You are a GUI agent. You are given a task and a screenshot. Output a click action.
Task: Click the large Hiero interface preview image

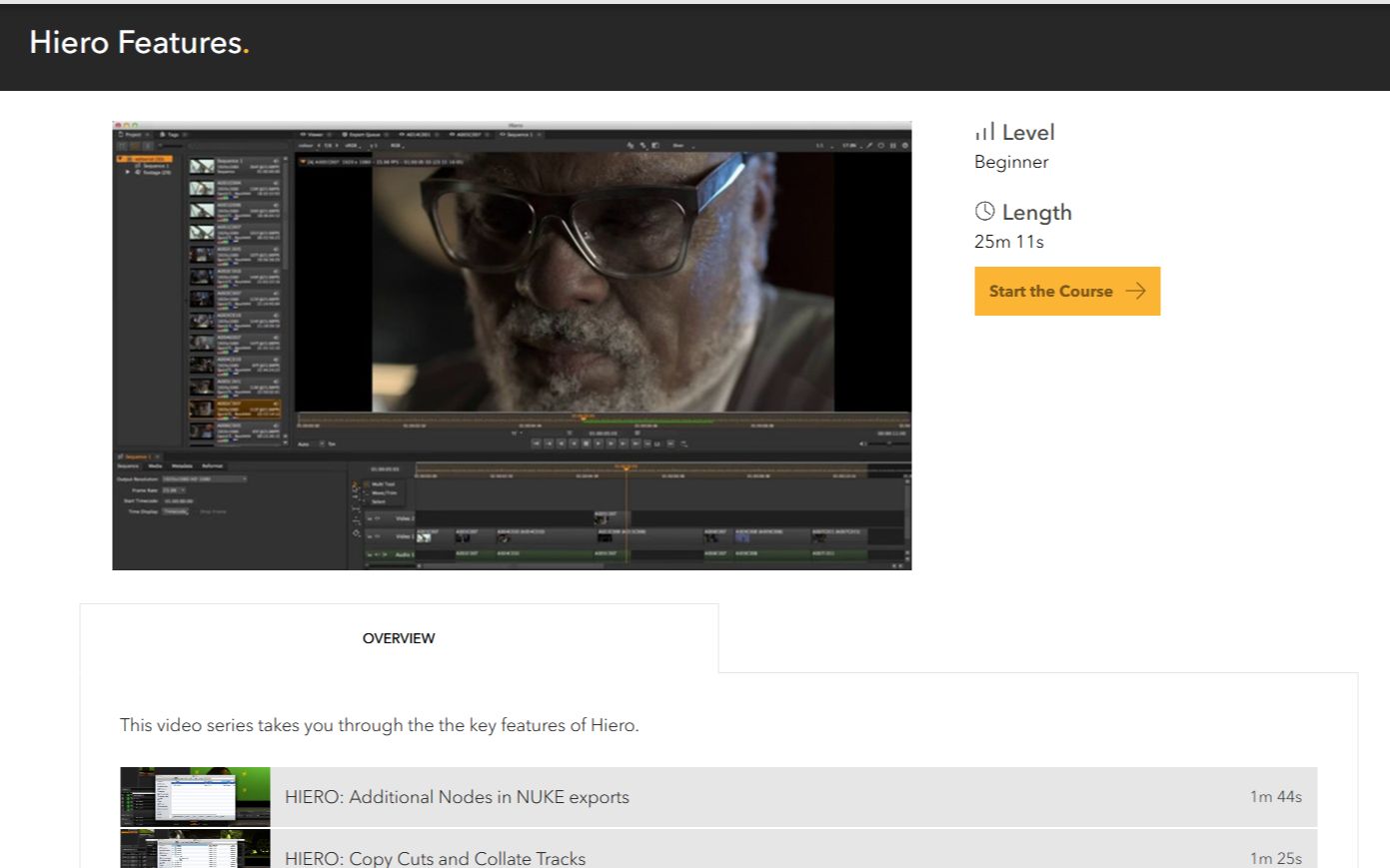[x=512, y=346]
